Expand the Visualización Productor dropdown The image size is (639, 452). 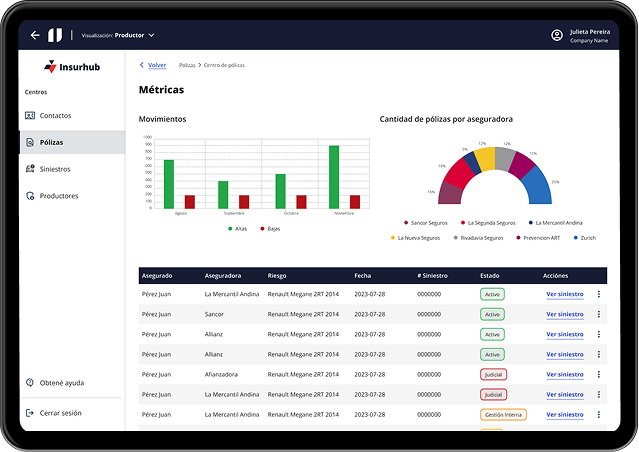click(151, 35)
